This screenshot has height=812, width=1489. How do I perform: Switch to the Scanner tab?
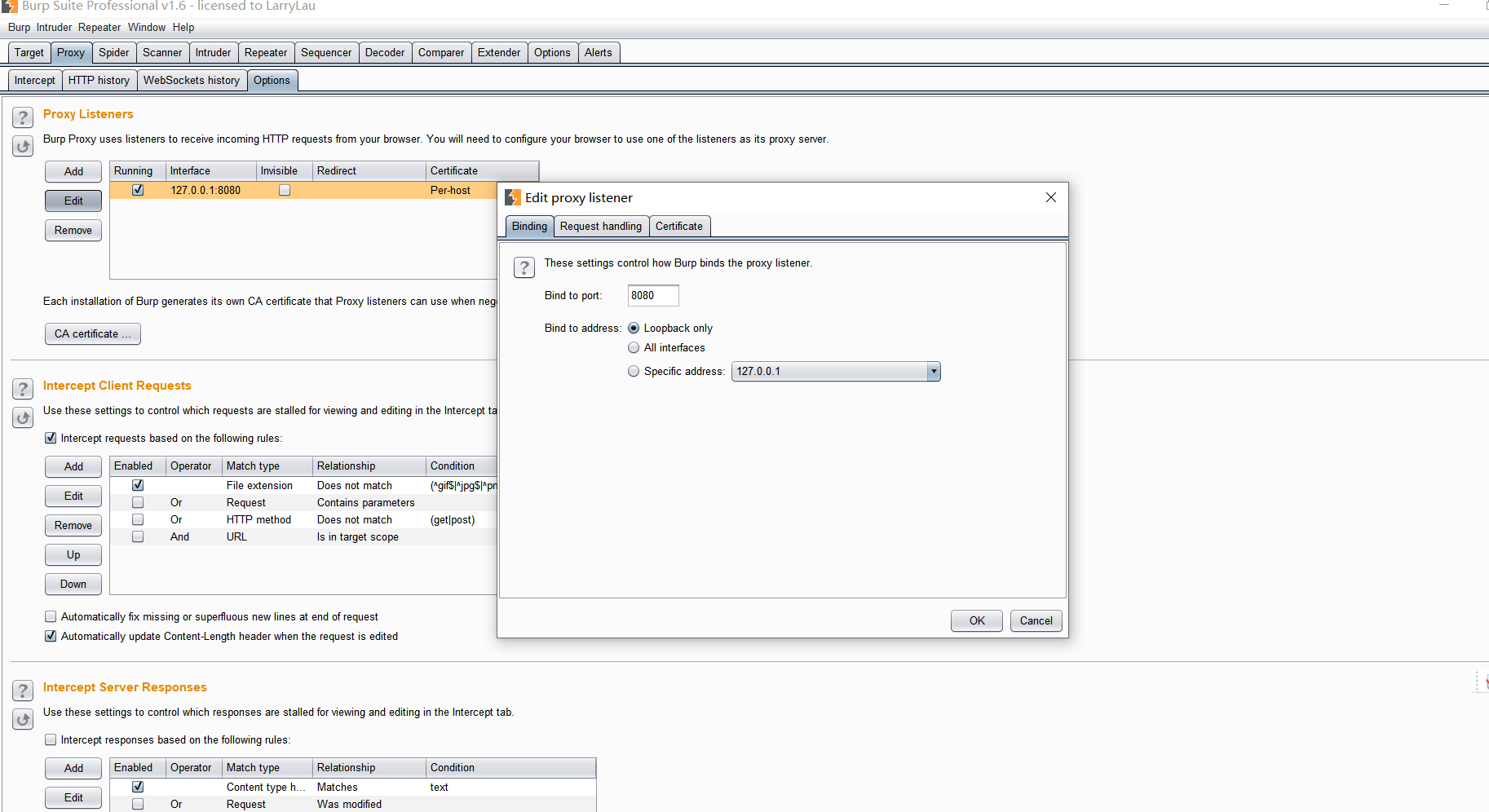tap(162, 52)
